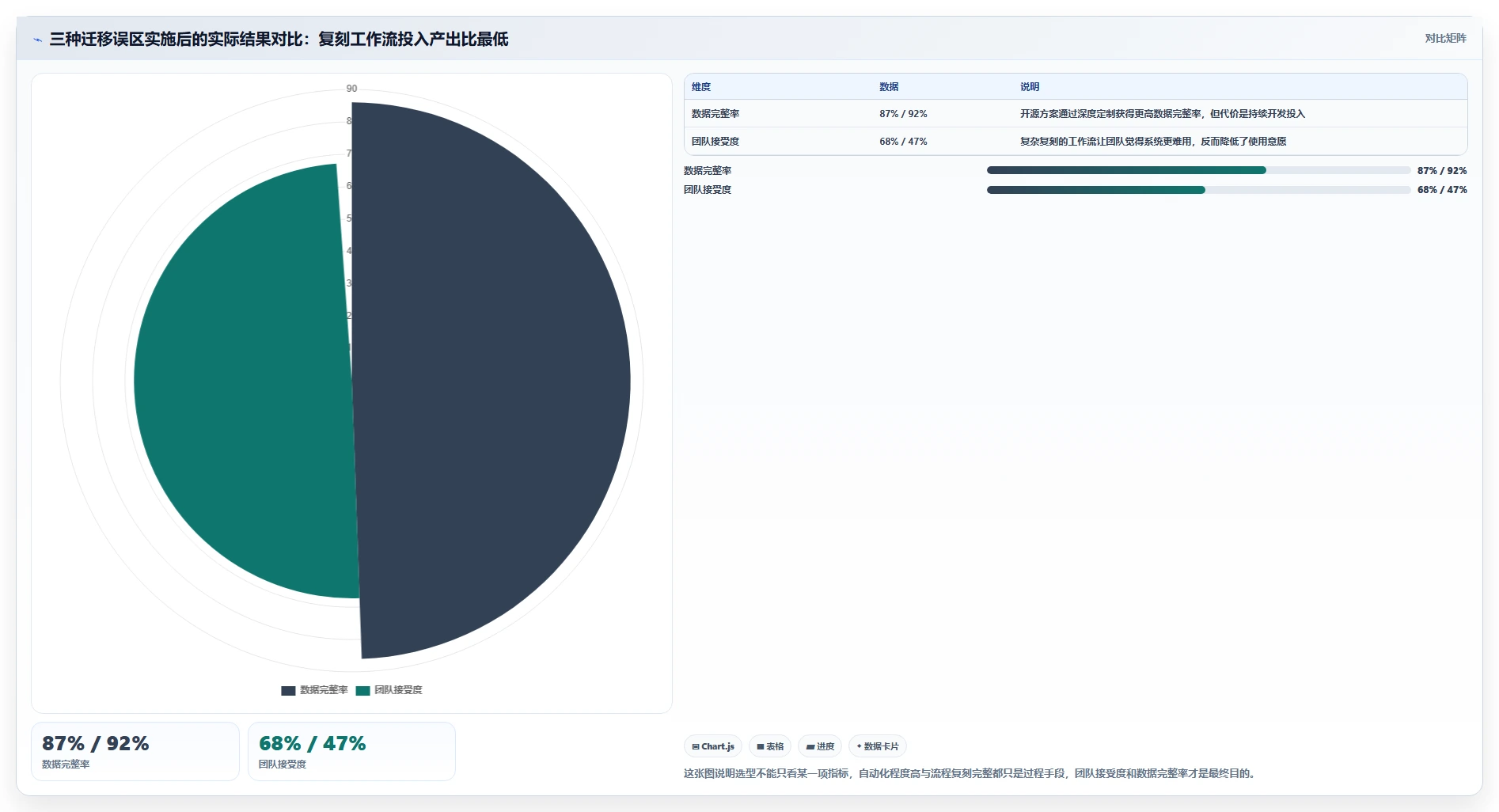Click the 87% / 92% table cell
1499x812 pixels.
pyautogui.click(x=903, y=114)
